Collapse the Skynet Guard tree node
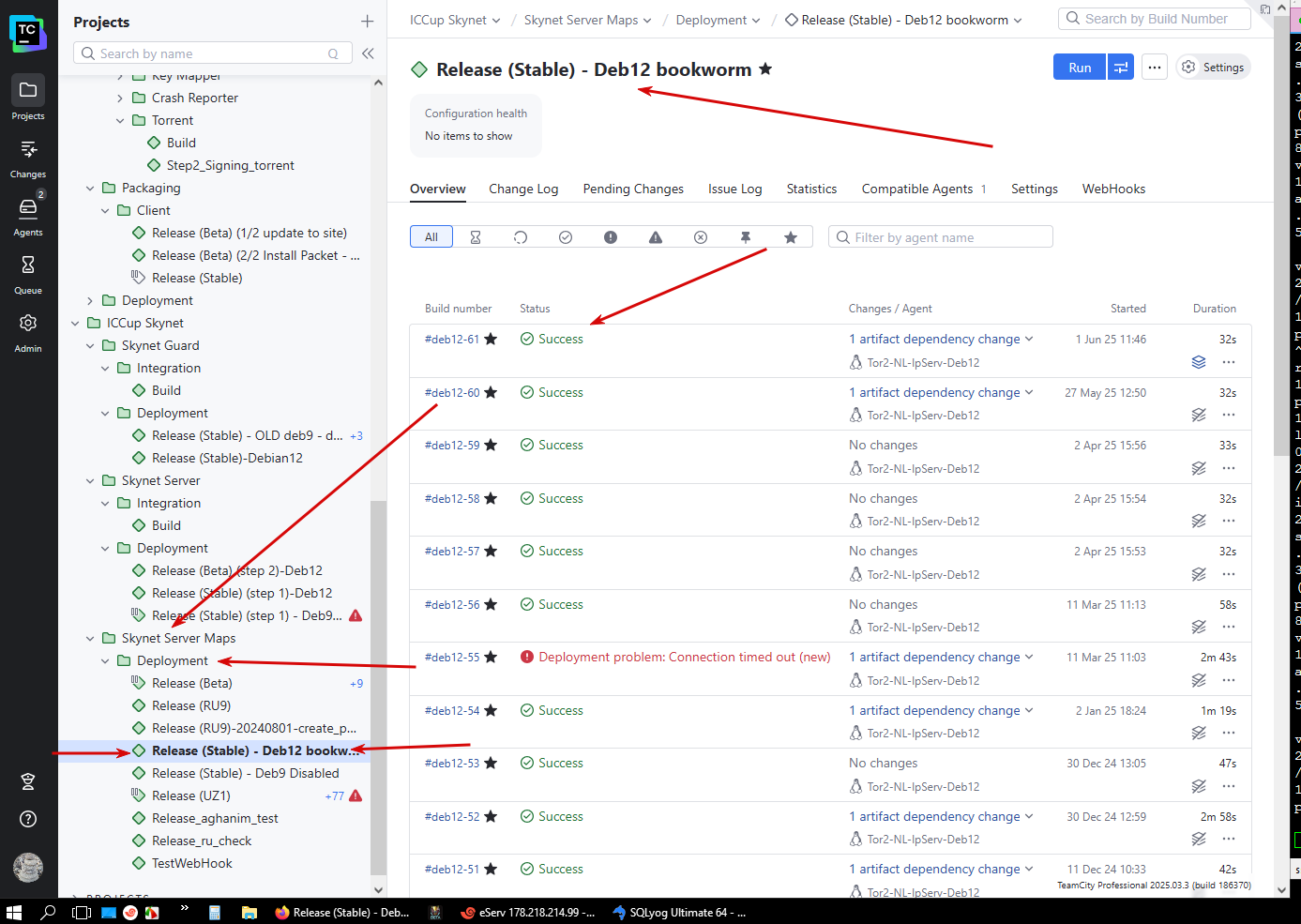The image size is (1301, 924). tap(90, 345)
